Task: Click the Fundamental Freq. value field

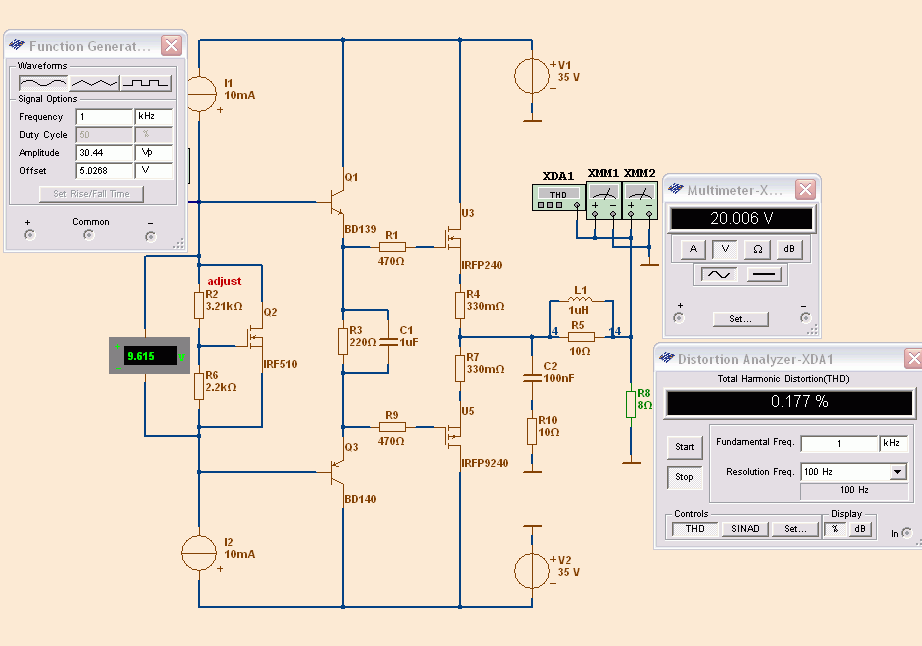Action: tap(839, 443)
